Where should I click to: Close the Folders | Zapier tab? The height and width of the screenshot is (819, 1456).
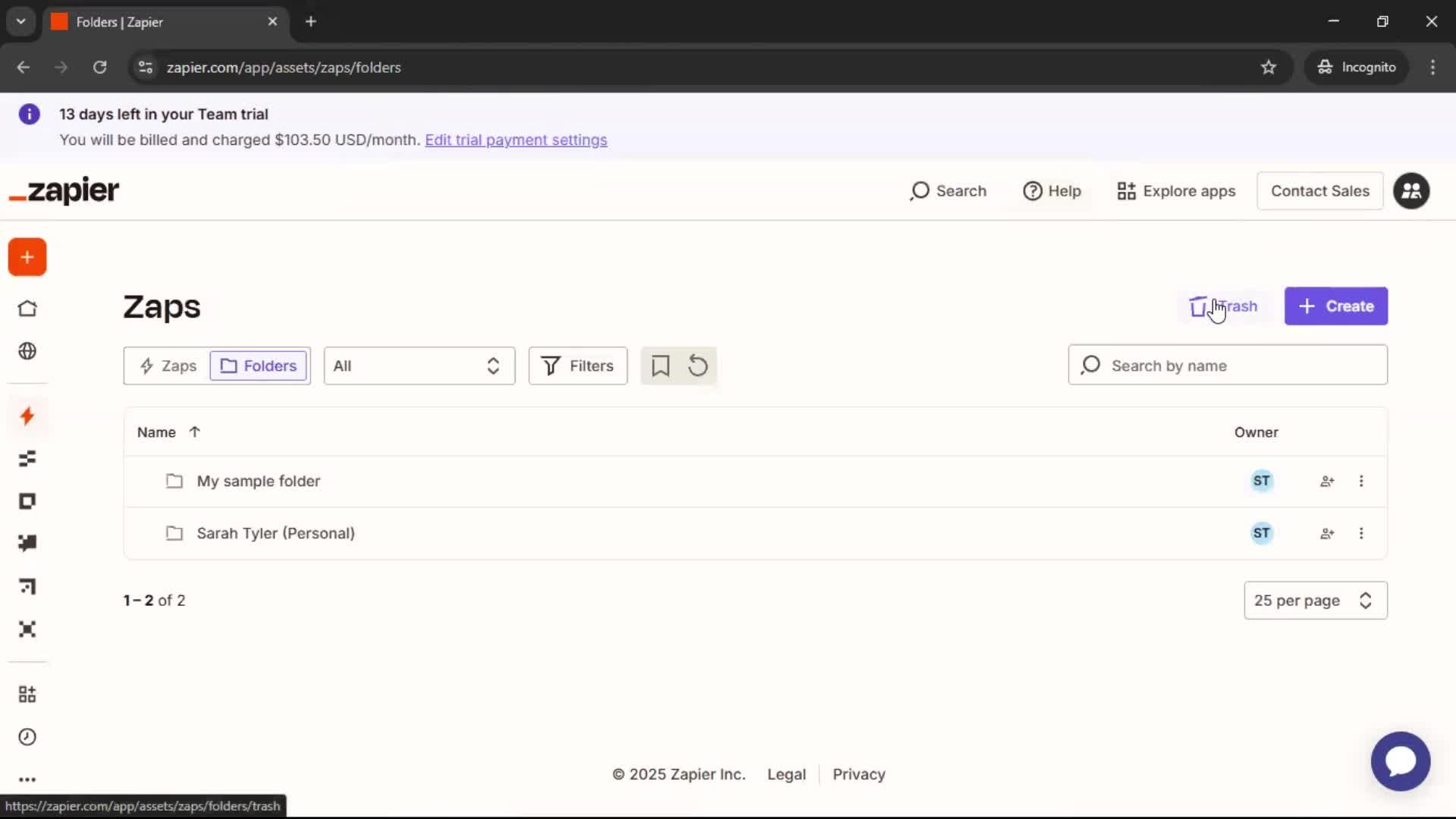(272, 21)
